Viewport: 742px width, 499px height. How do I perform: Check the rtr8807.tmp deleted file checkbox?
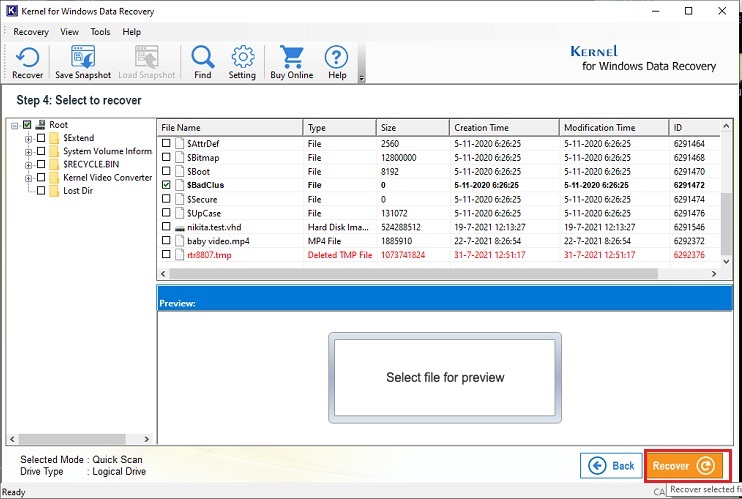[166, 254]
